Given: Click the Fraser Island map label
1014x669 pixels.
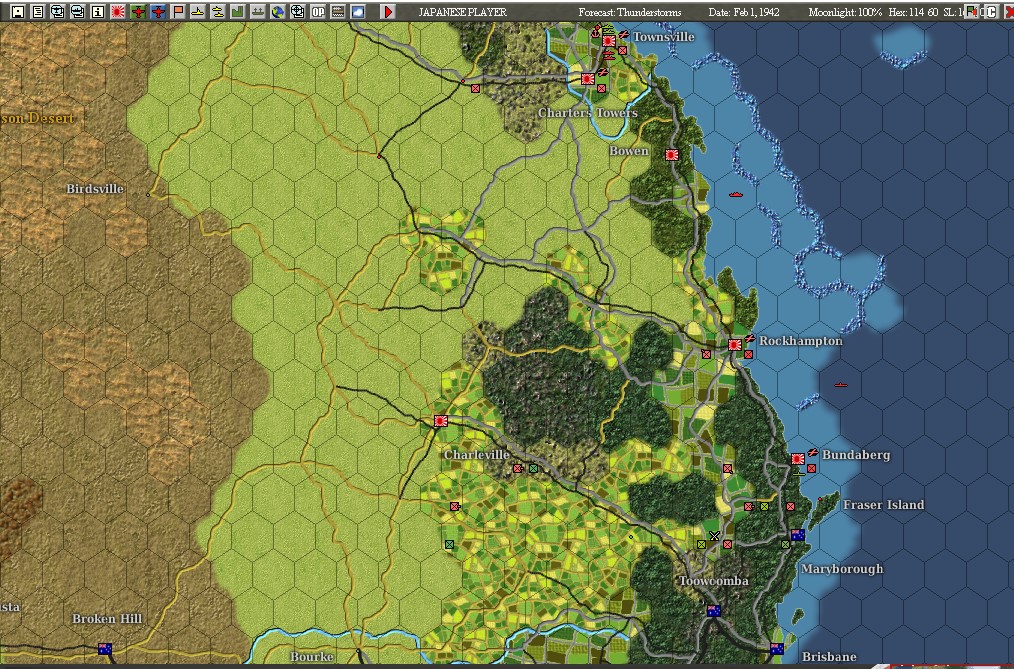Looking at the screenshot, I should click(x=883, y=505).
